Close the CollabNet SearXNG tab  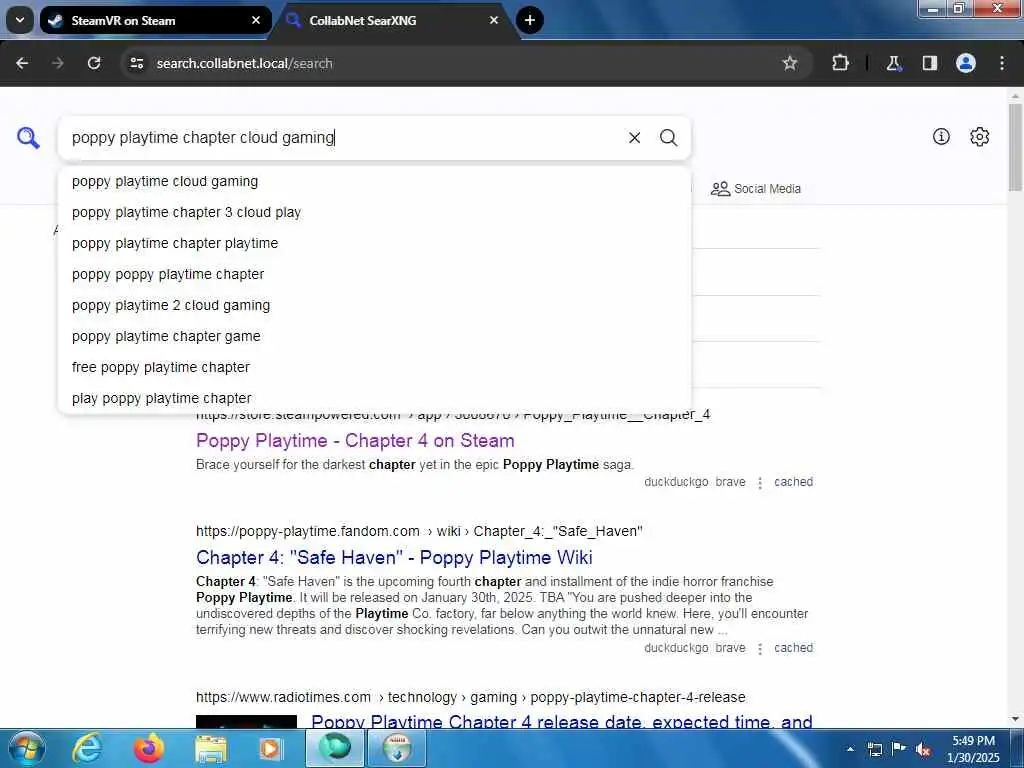pos(494,20)
